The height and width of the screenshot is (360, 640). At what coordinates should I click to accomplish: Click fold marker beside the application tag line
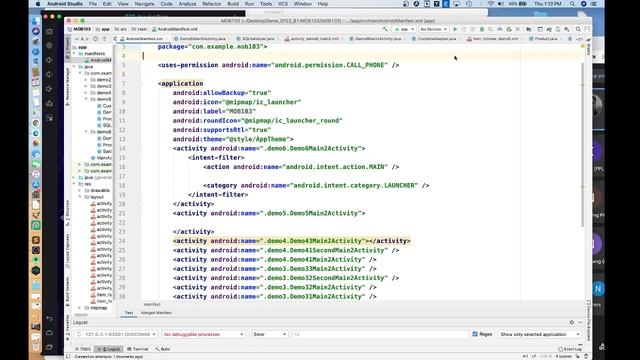pos(140,84)
